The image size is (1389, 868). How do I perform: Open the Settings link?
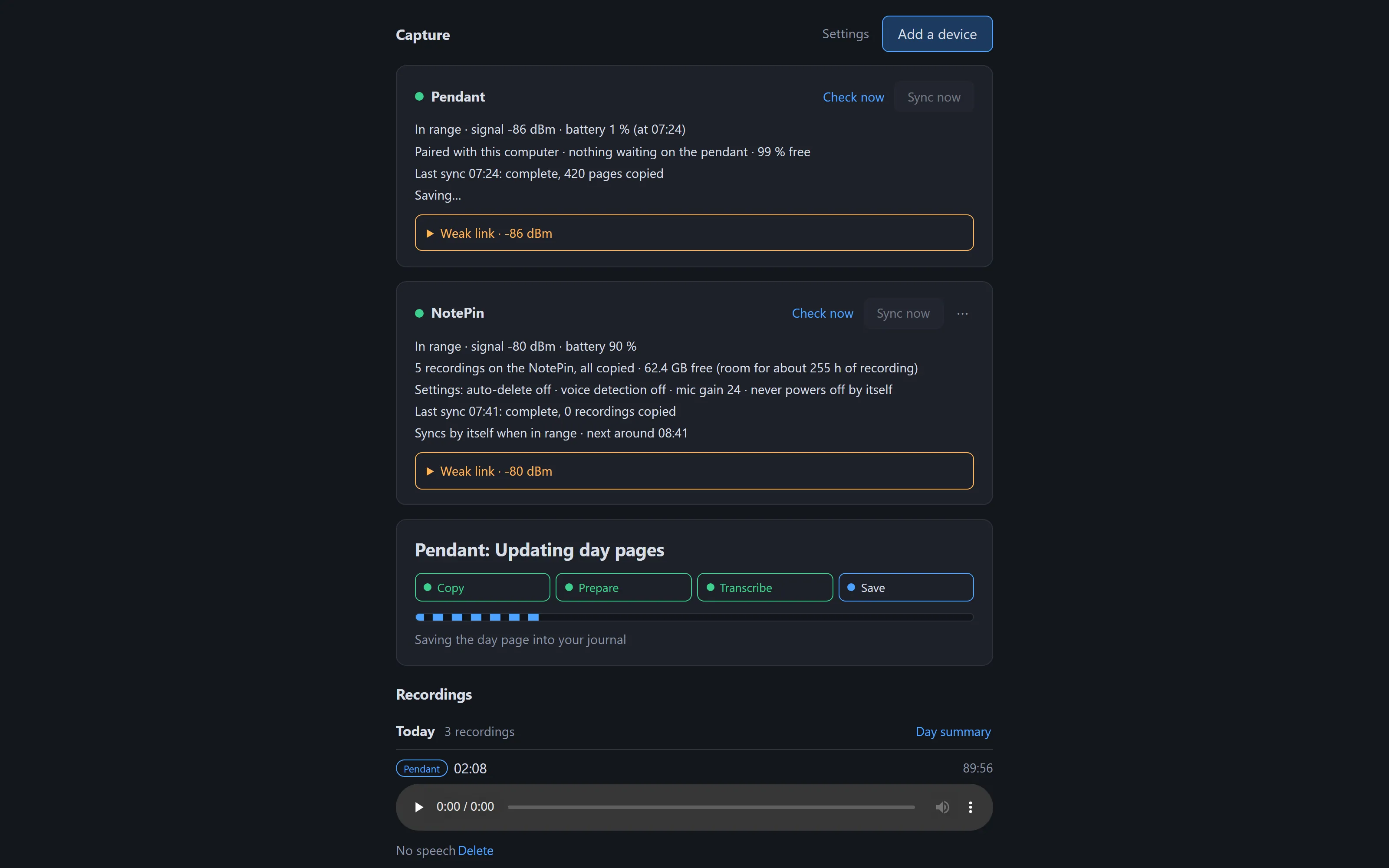coord(845,34)
